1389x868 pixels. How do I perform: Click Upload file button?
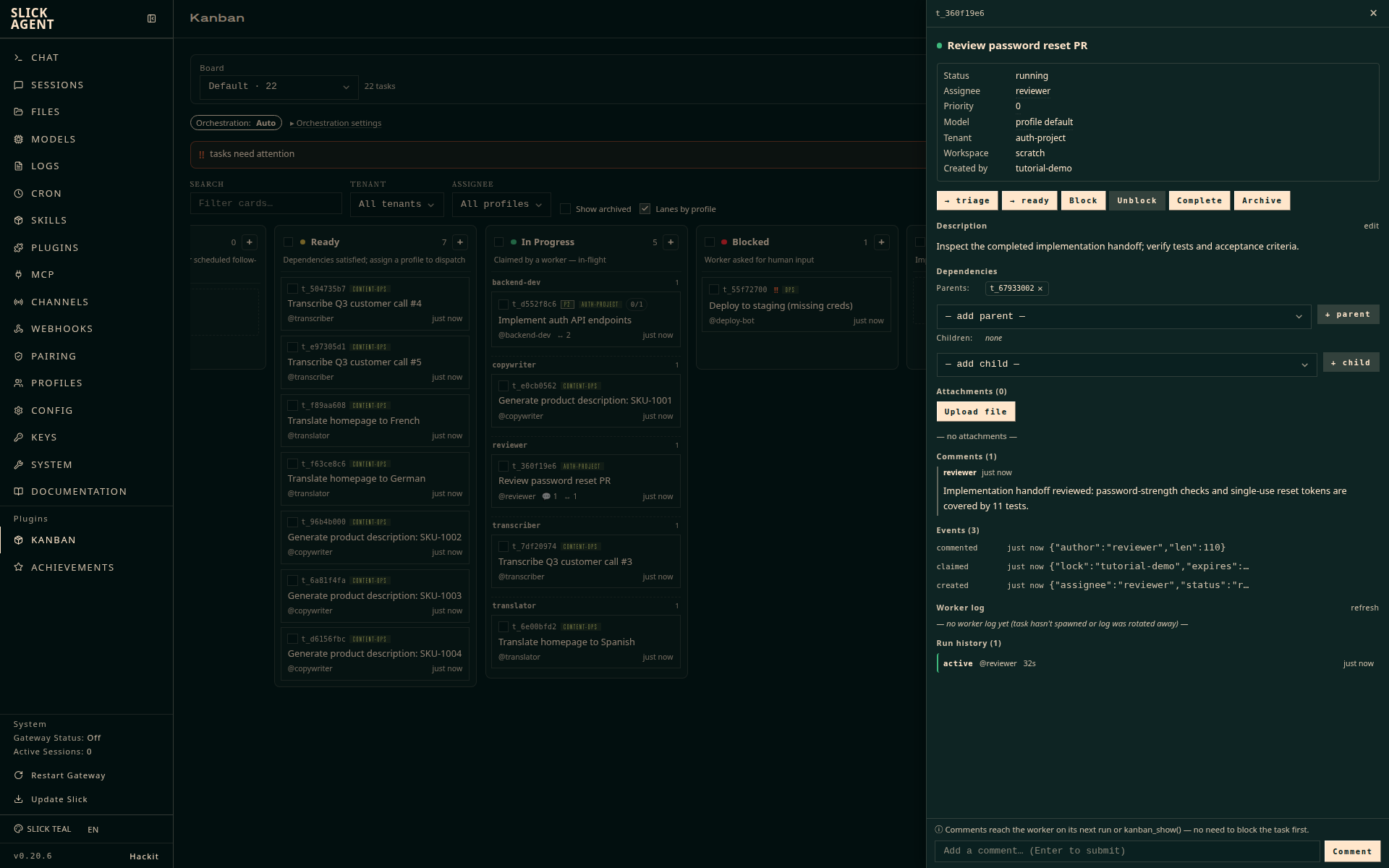tap(975, 412)
